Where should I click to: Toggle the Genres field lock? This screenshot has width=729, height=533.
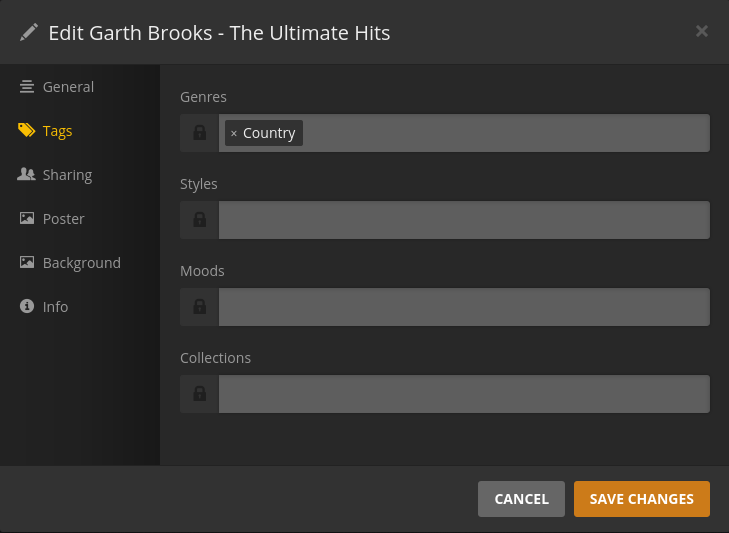[x=200, y=133]
